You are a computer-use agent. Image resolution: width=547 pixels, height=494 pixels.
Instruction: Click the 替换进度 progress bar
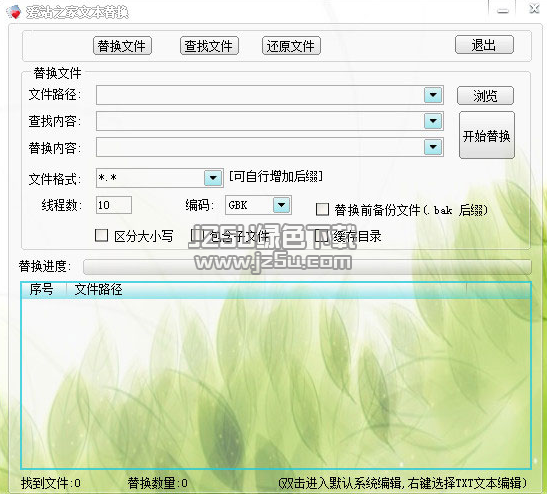tap(307, 267)
